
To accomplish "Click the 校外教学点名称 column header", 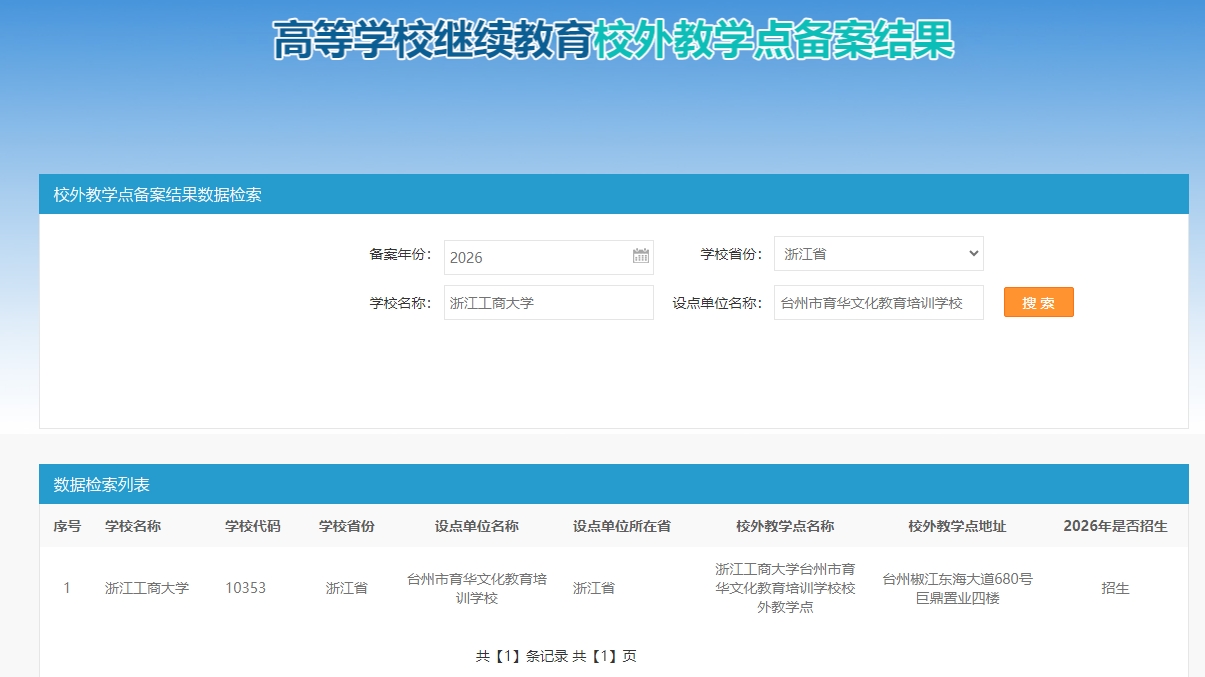I will click(785, 526).
